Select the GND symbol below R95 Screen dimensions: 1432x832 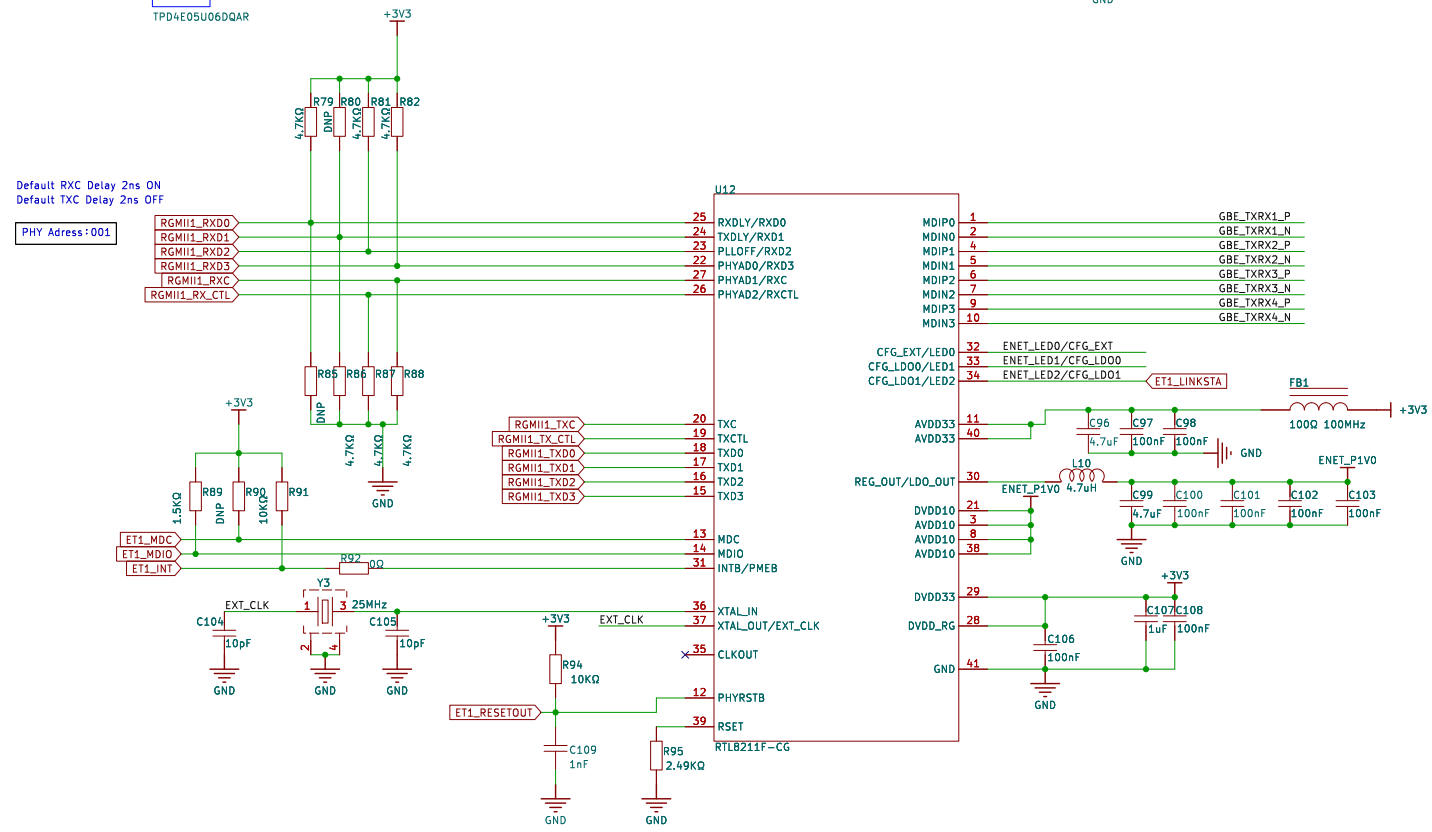tap(656, 807)
